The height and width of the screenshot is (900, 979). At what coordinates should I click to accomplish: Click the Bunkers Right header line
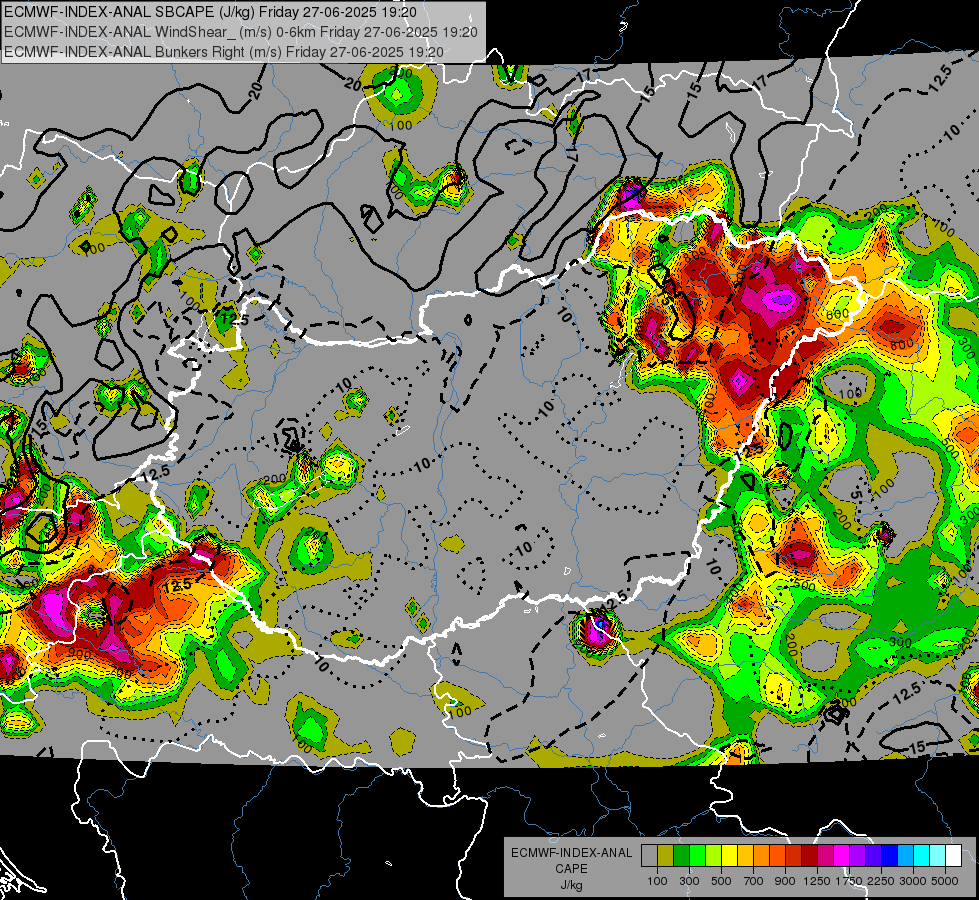[x=224, y=52]
